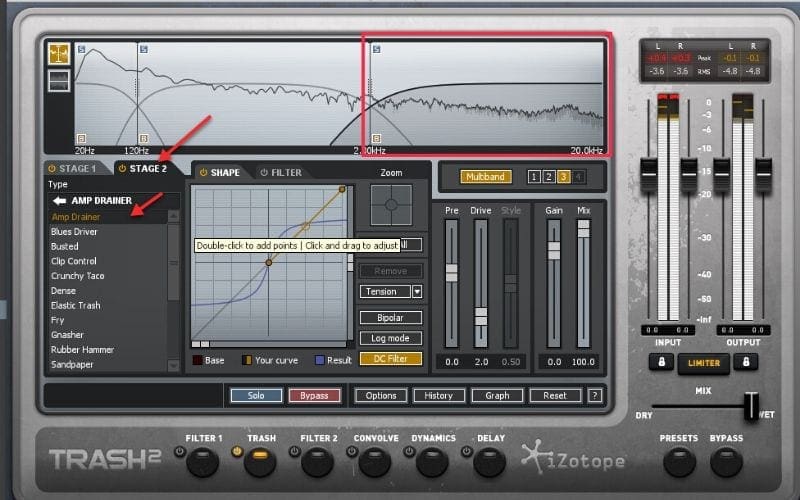800x500 pixels.
Task: Click the Tension field
Action: pos(385,291)
